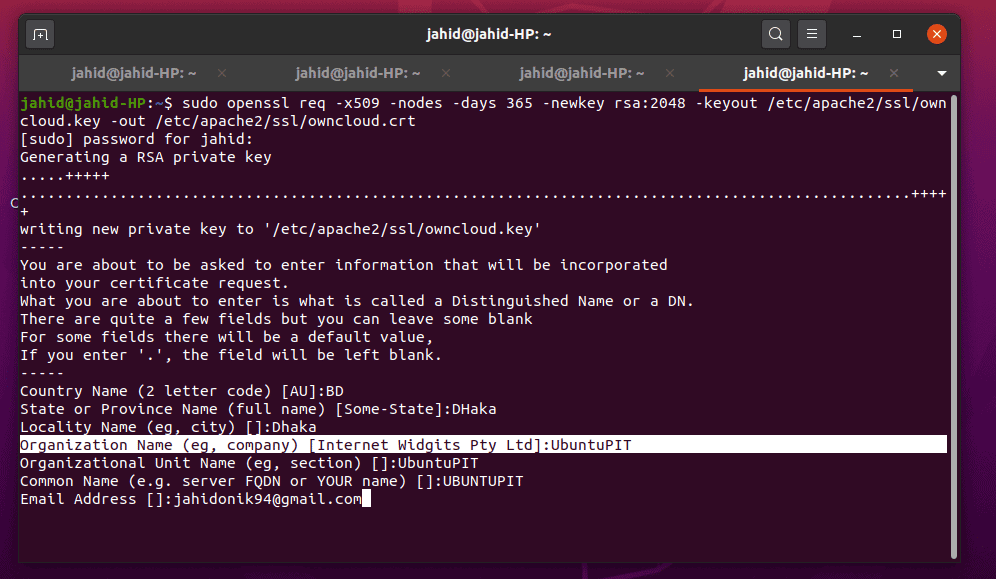Viewport: 996px width, 579px height.
Task: Minimize the terminal window
Action: [857, 34]
